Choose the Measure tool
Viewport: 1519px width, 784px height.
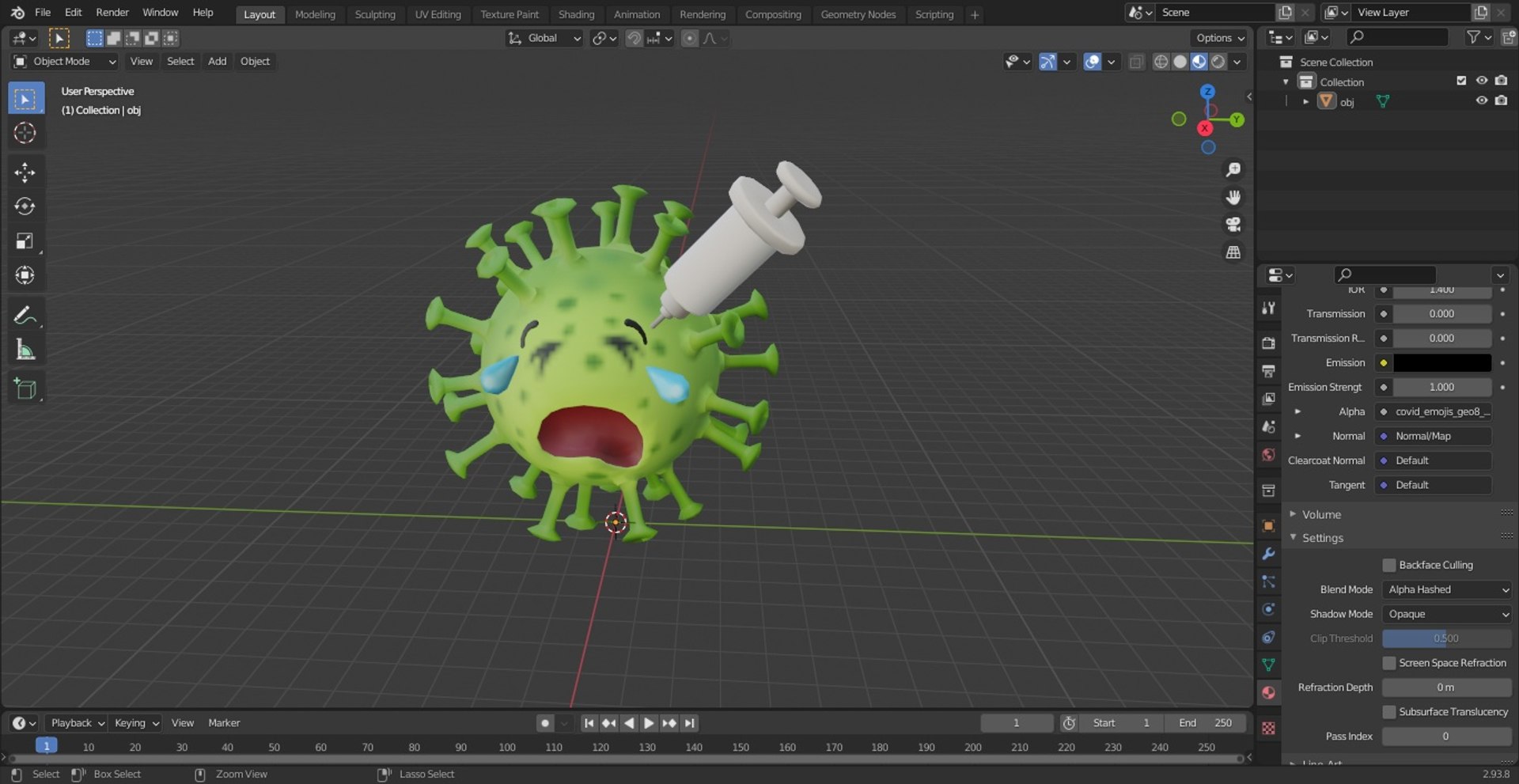25,349
